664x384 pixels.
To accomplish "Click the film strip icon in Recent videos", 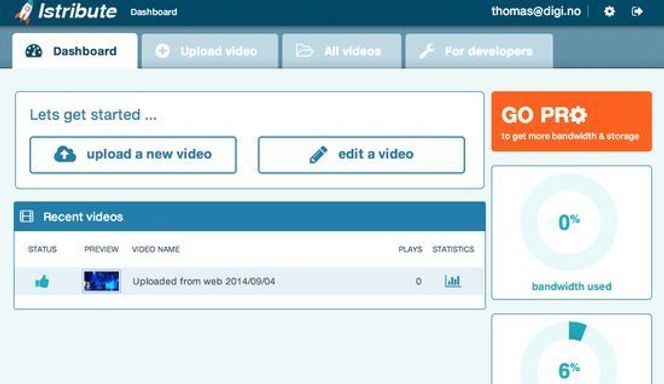I will click(x=27, y=217).
